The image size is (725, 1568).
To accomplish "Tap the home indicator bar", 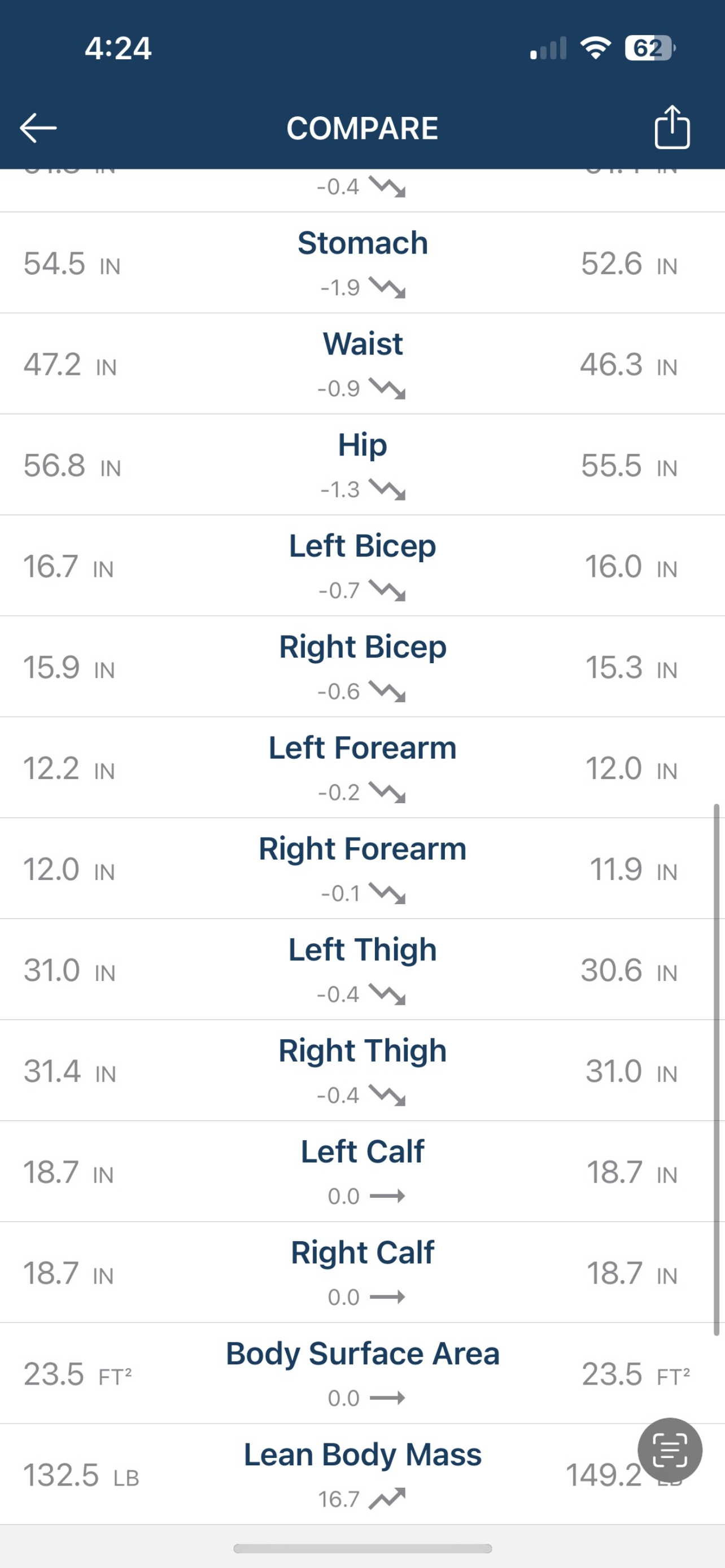I will coord(362,1548).
